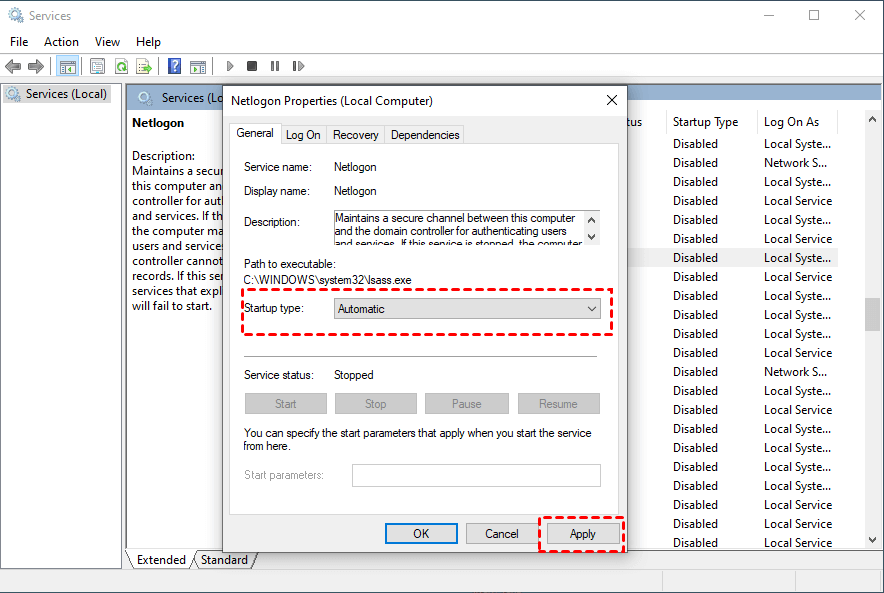Image resolution: width=884 pixels, height=593 pixels.
Task: Open the Startup type dropdown
Action: (467, 309)
